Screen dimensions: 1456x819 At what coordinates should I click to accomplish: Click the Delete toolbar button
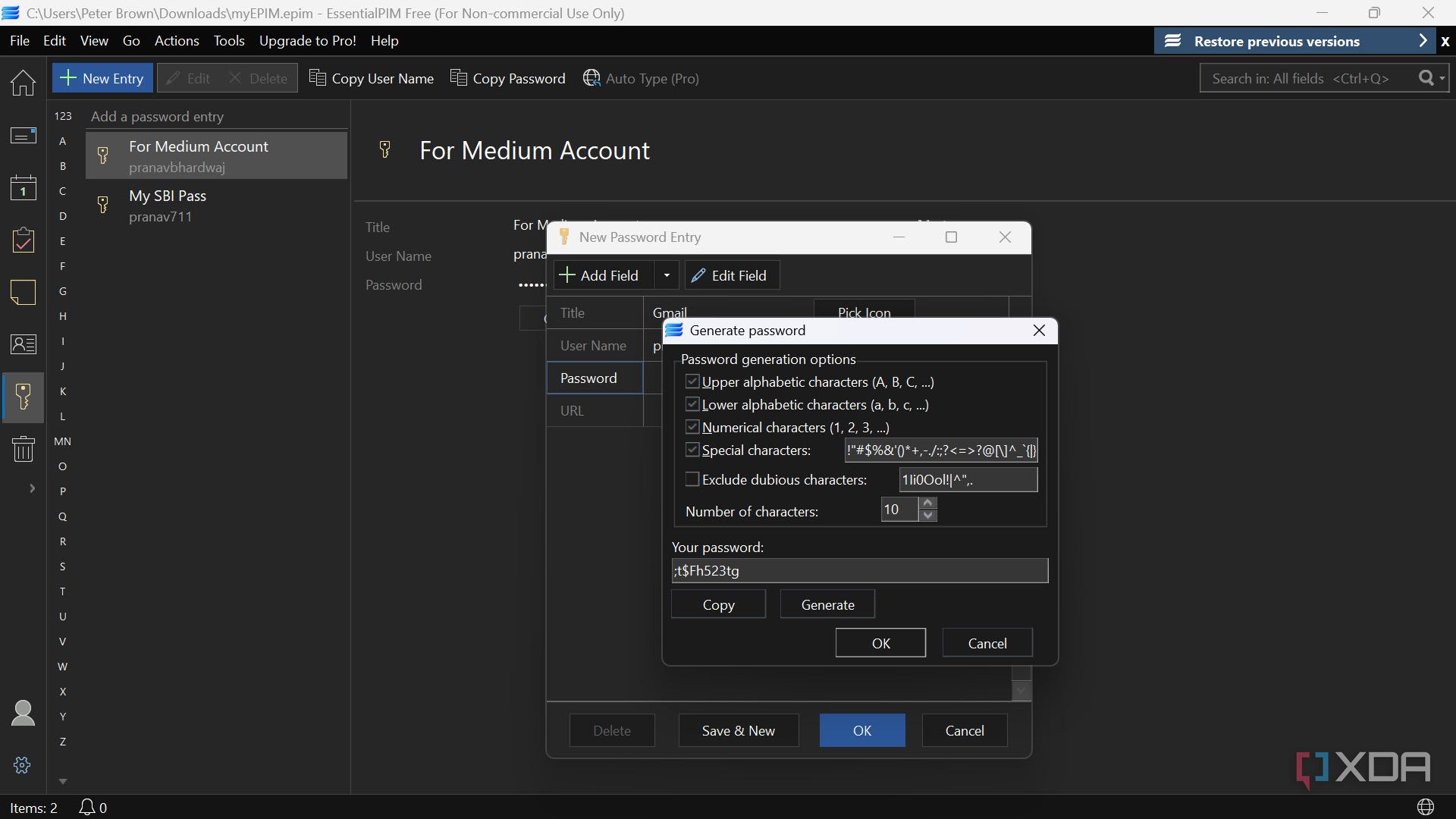pyautogui.click(x=258, y=78)
